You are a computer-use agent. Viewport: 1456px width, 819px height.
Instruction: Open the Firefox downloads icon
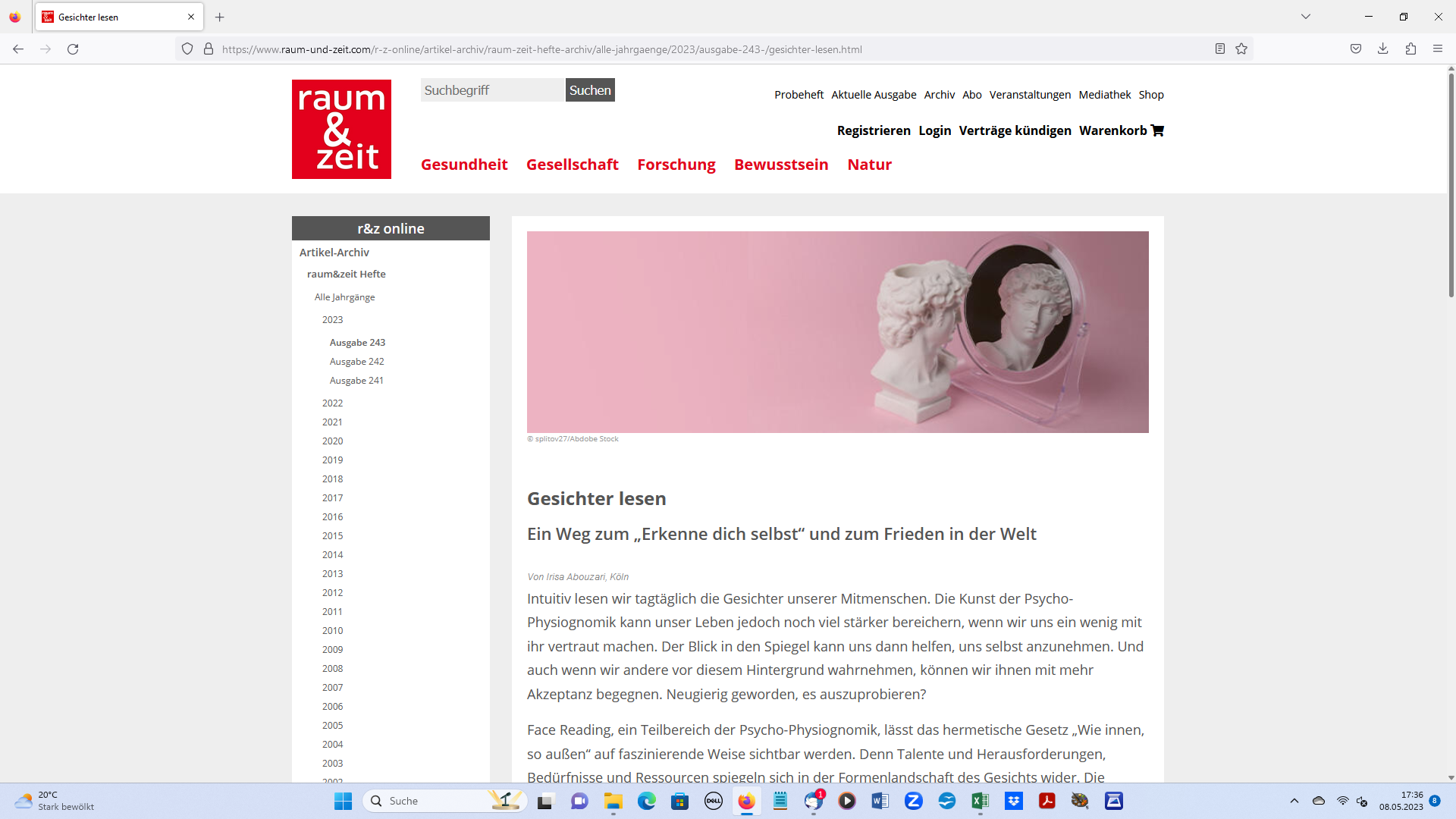pyautogui.click(x=1383, y=49)
